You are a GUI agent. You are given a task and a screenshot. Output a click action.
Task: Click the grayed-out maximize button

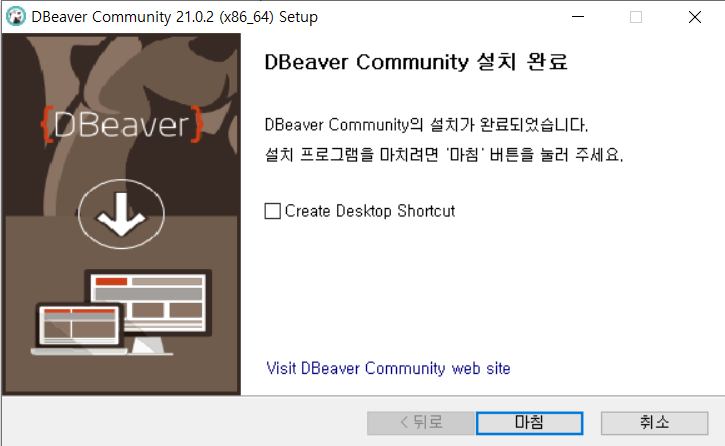point(636,17)
